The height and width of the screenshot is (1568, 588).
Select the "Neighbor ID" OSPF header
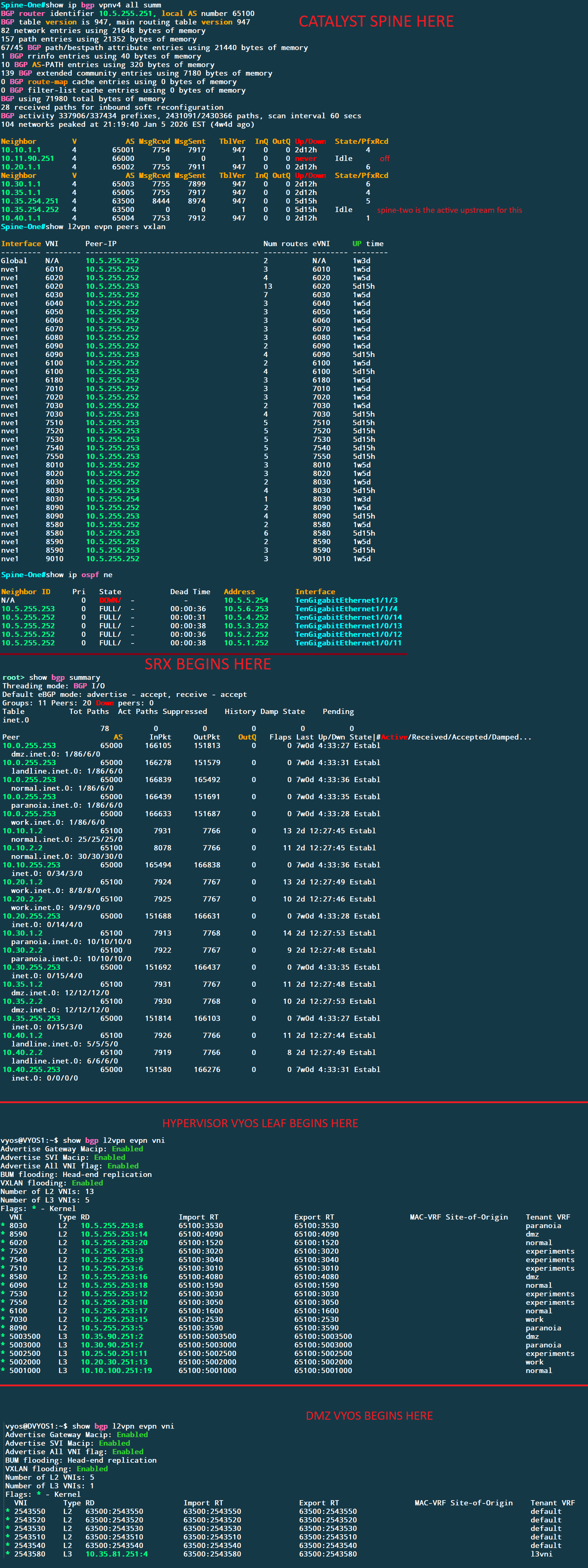26,592
